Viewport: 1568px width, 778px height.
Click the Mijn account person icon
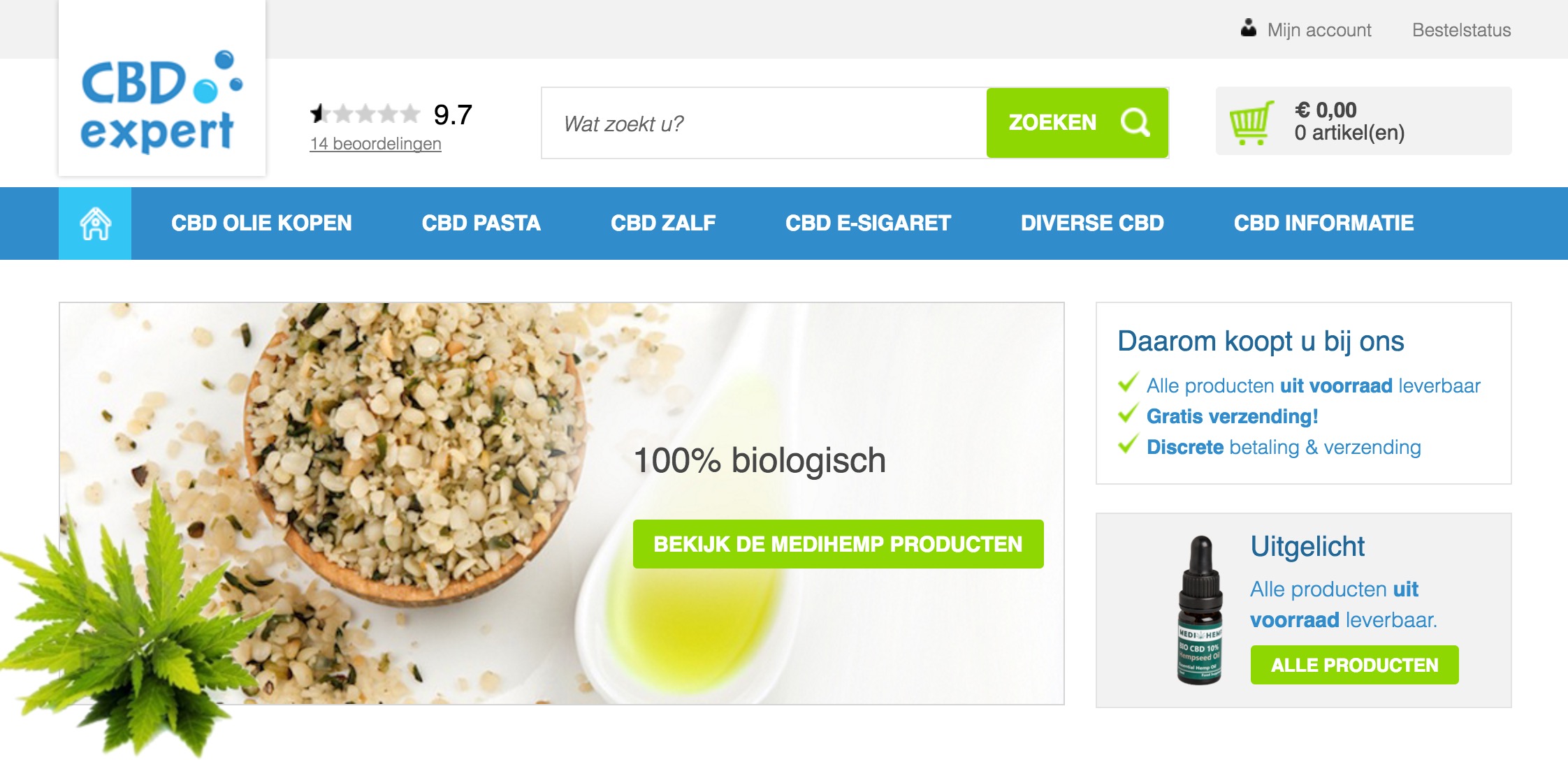point(1249,29)
